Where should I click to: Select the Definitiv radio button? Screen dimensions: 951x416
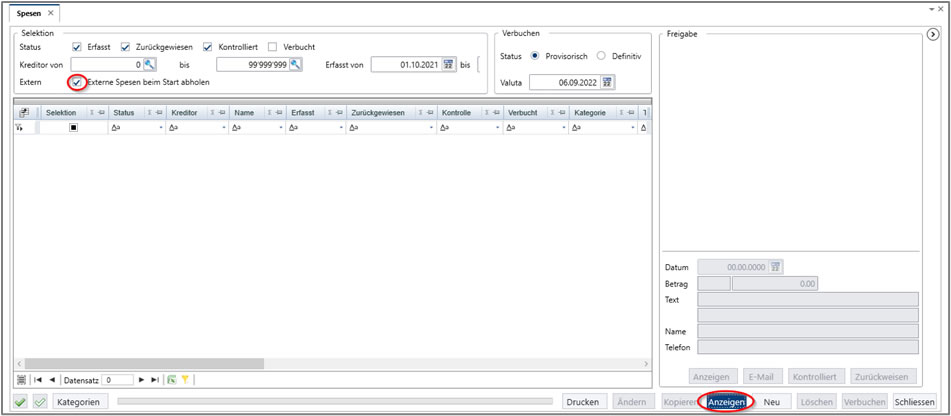point(601,56)
